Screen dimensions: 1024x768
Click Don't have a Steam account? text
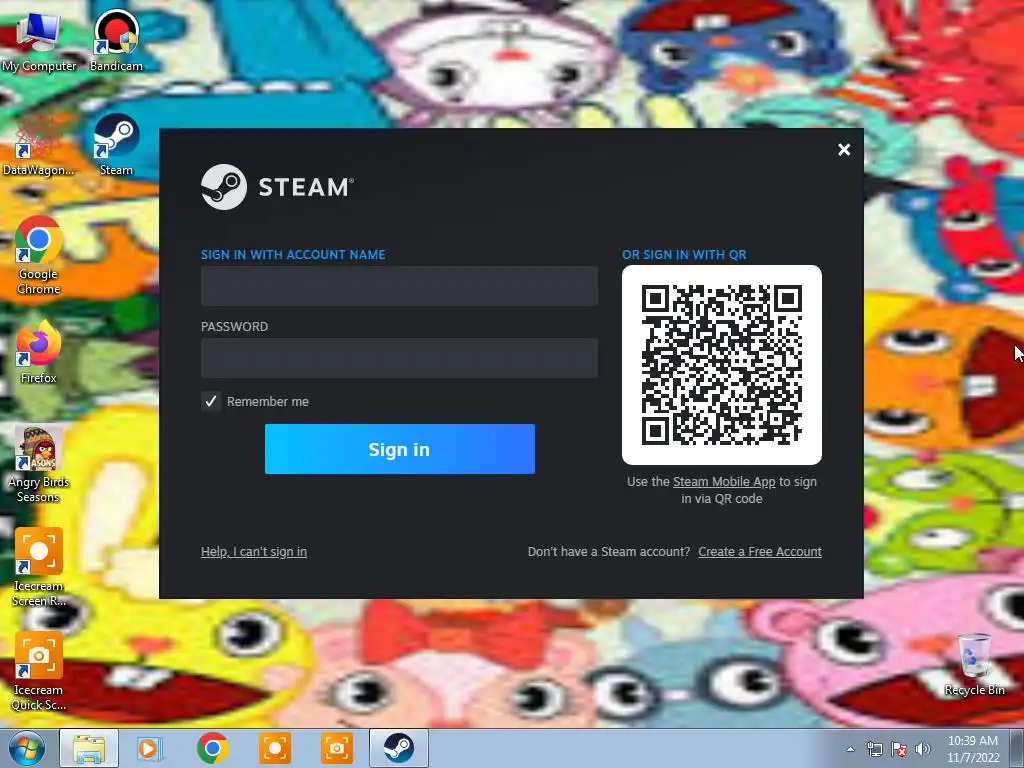[609, 552]
